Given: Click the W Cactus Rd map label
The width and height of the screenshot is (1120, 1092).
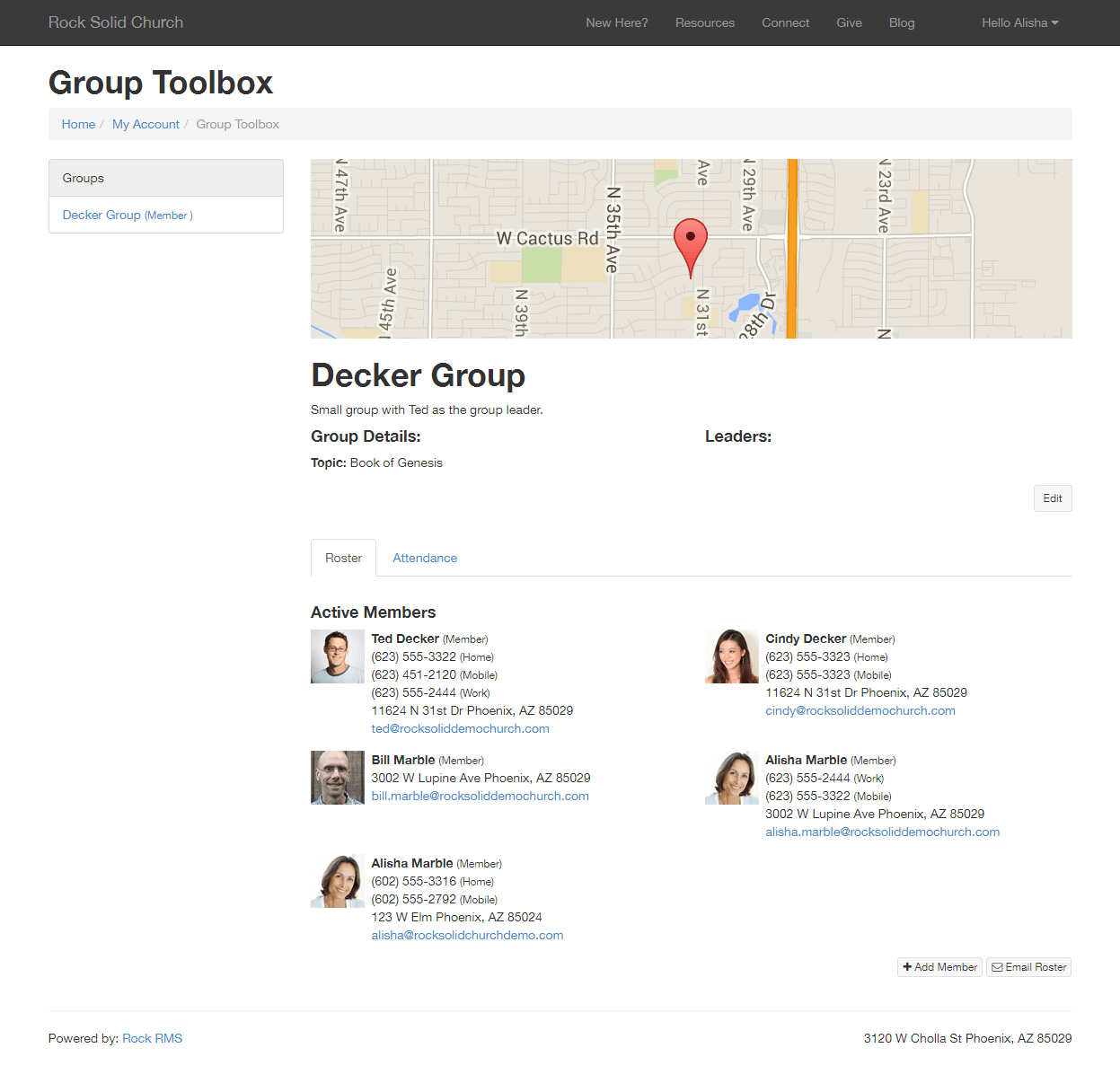Looking at the screenshot, I should coord(547,238).
